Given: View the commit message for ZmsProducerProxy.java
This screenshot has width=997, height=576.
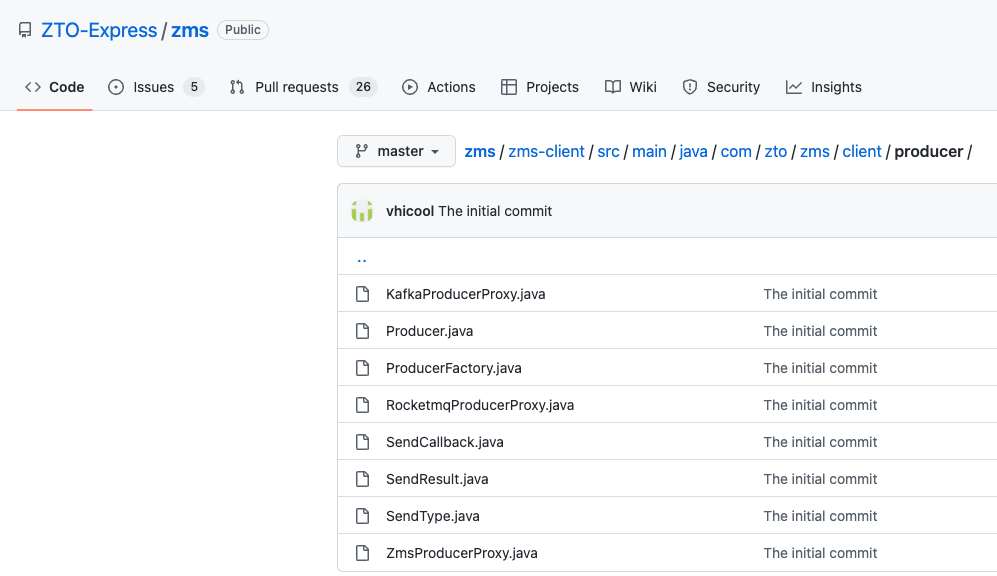Looking at the screenshot, I should tap(820, 553).
